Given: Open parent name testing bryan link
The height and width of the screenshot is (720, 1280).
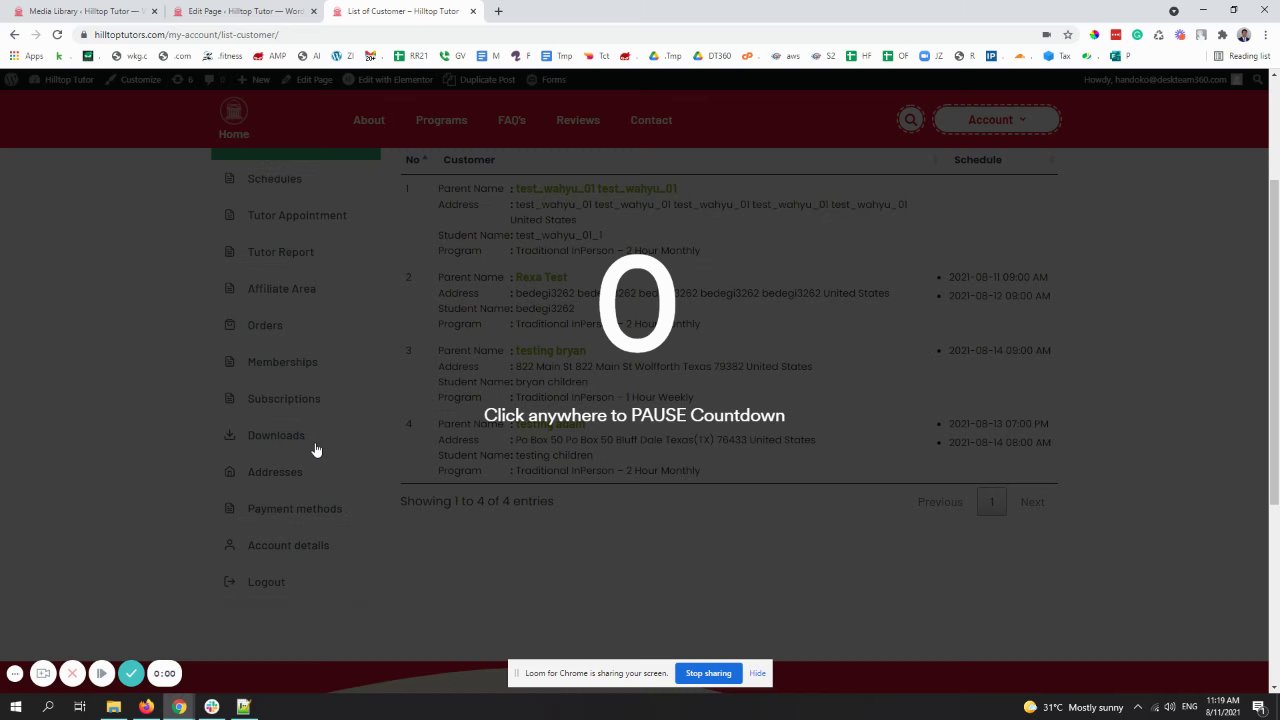Looking at the screenshot, I should tap(550, 351).
